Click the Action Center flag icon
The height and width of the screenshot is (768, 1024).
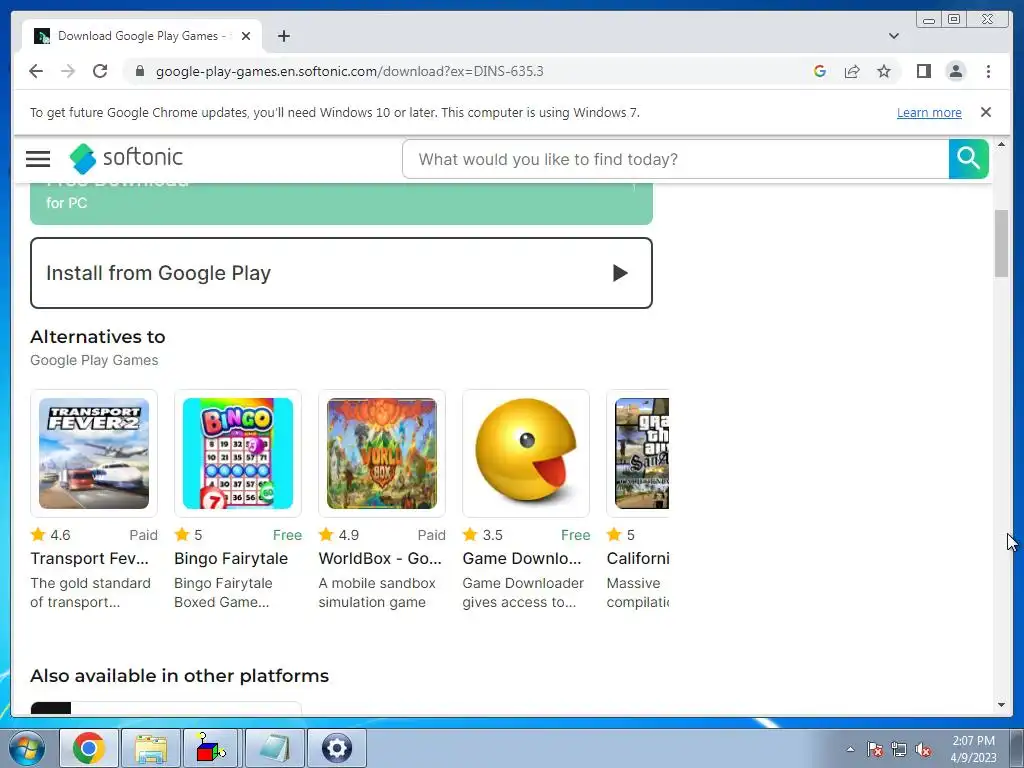pyautogui.click(x=875, y=749)
